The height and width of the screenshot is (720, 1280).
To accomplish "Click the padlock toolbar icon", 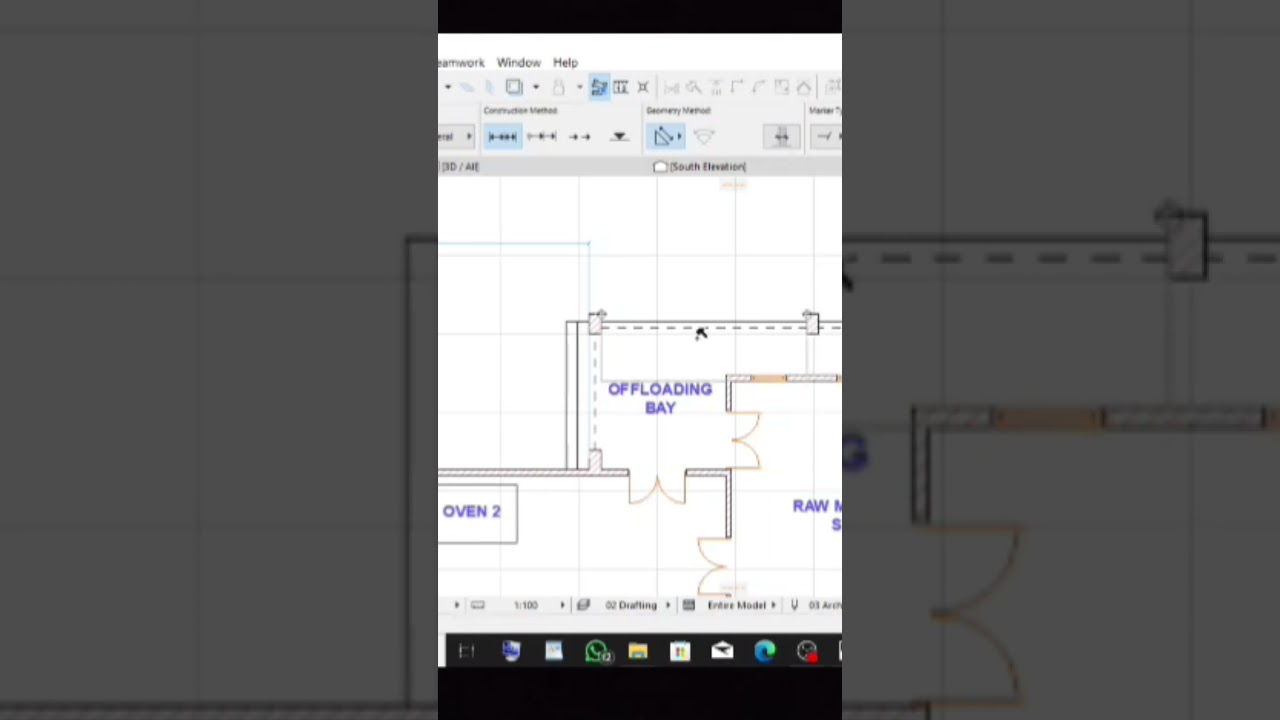I will pyautogui.click(x=559, y=87).
